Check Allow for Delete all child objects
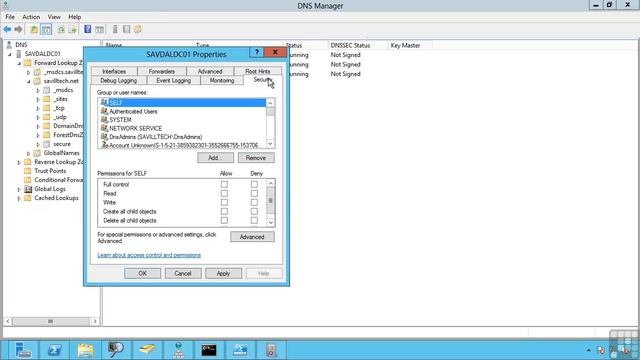Viewport: 640px width, 360px height. pyautogui.click(x=224, y=220)
